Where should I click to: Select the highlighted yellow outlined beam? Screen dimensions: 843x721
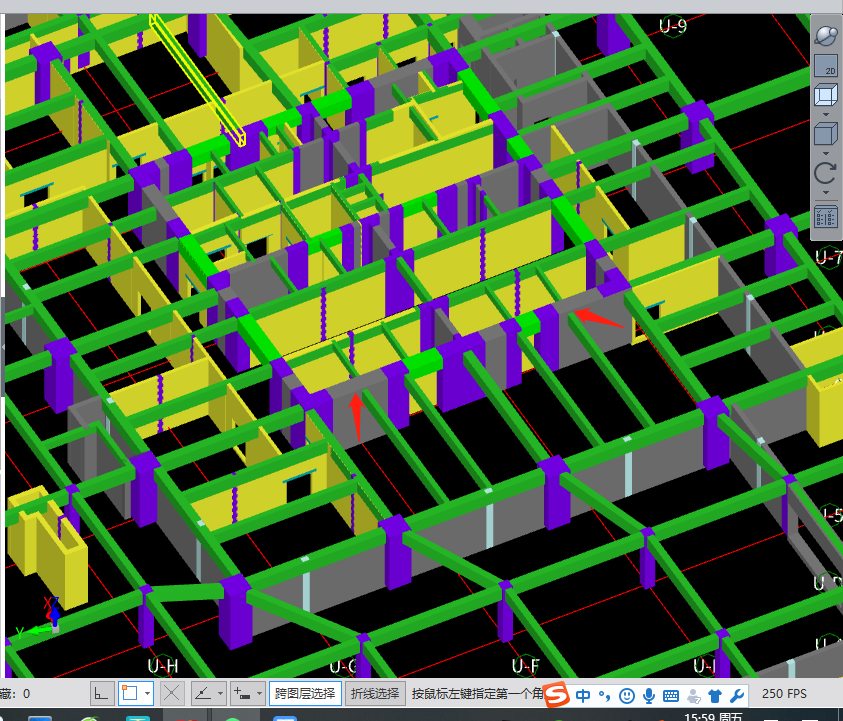[197, 80]
